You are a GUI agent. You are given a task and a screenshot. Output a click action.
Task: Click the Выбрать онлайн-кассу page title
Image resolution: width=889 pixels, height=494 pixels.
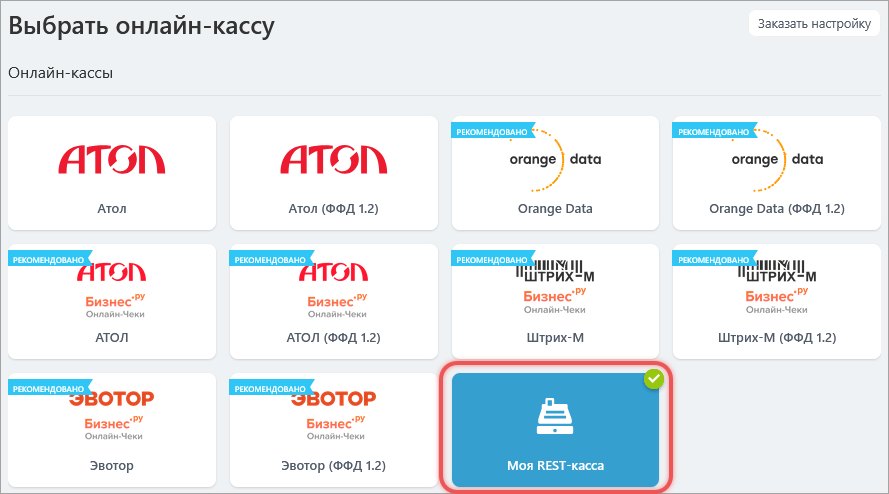tap(141, 26)
